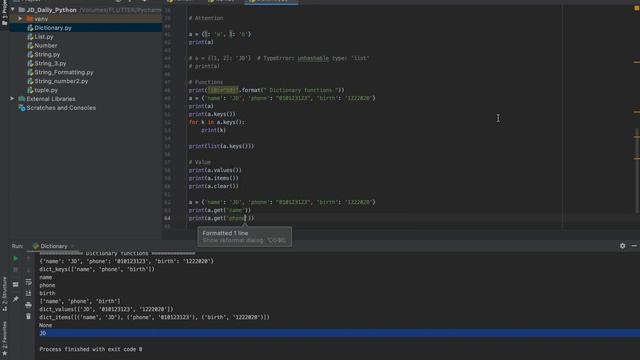This screenshot has width=640, height=360.
Task: Click 'Process finished with exit code 0'
Action: pyautogui.click(x=91, y=349)
